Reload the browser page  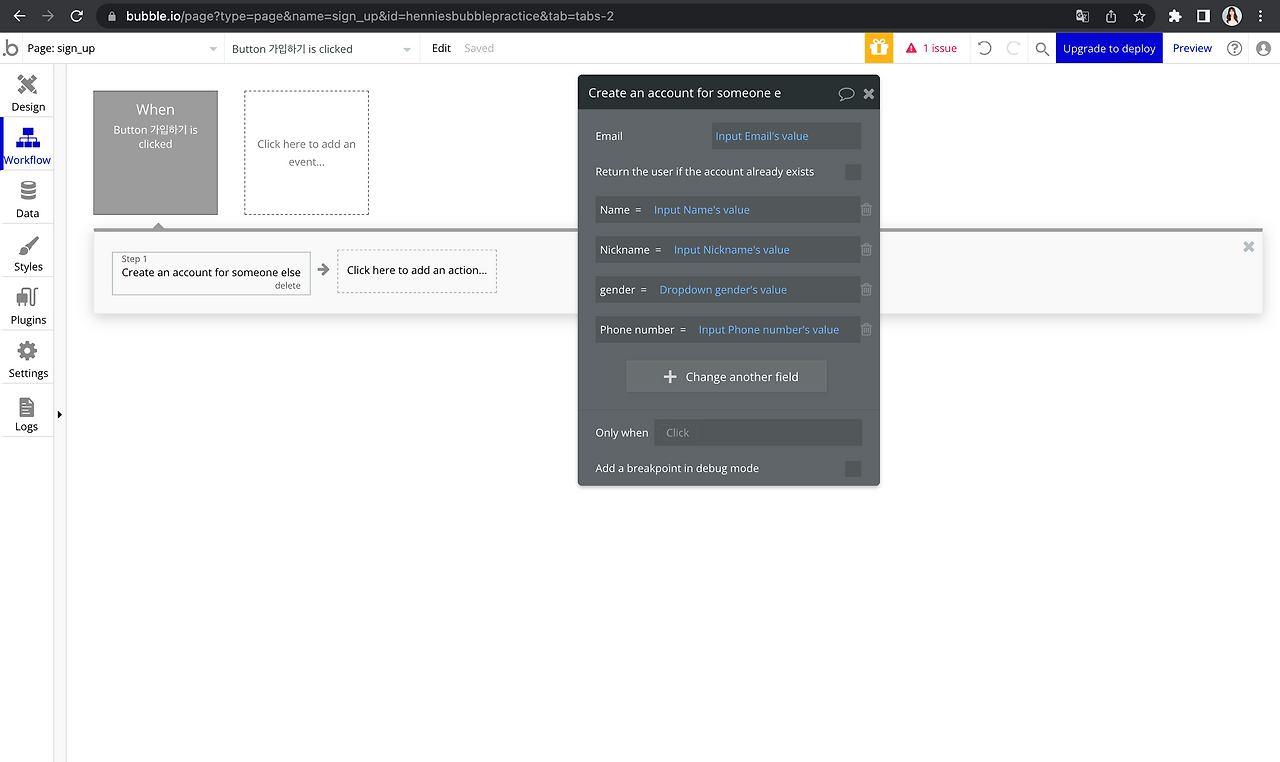(x=77, y=16)
